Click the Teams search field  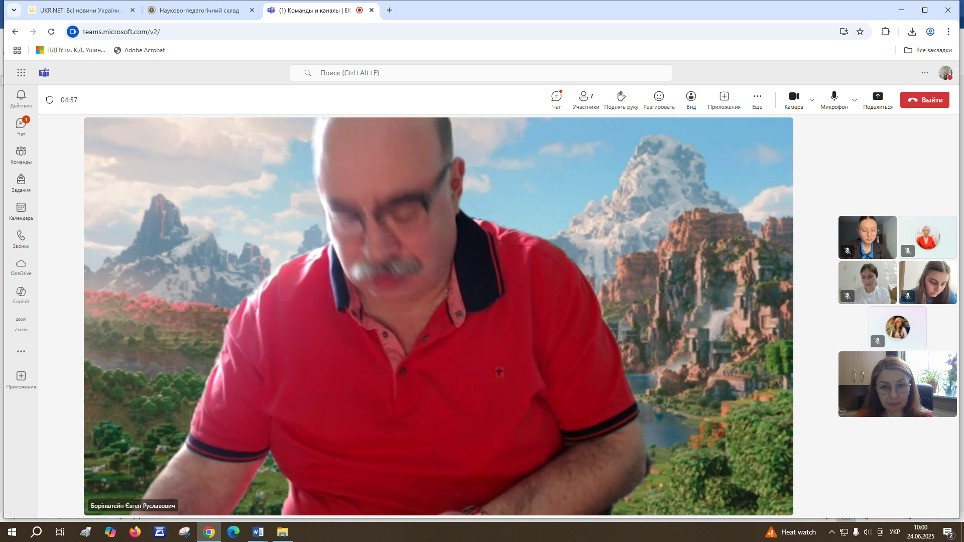(x=480, y=73)
